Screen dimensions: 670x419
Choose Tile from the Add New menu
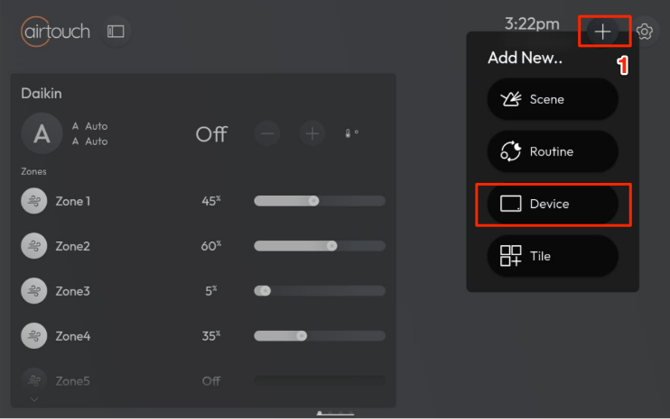tap(552, 256)
